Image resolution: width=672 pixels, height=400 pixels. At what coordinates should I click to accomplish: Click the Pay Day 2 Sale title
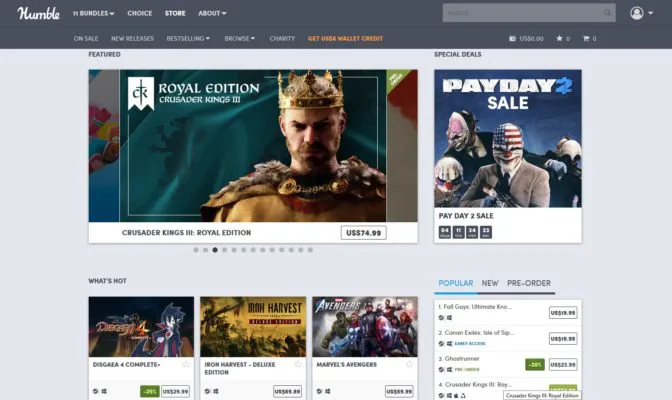(466, 216)
